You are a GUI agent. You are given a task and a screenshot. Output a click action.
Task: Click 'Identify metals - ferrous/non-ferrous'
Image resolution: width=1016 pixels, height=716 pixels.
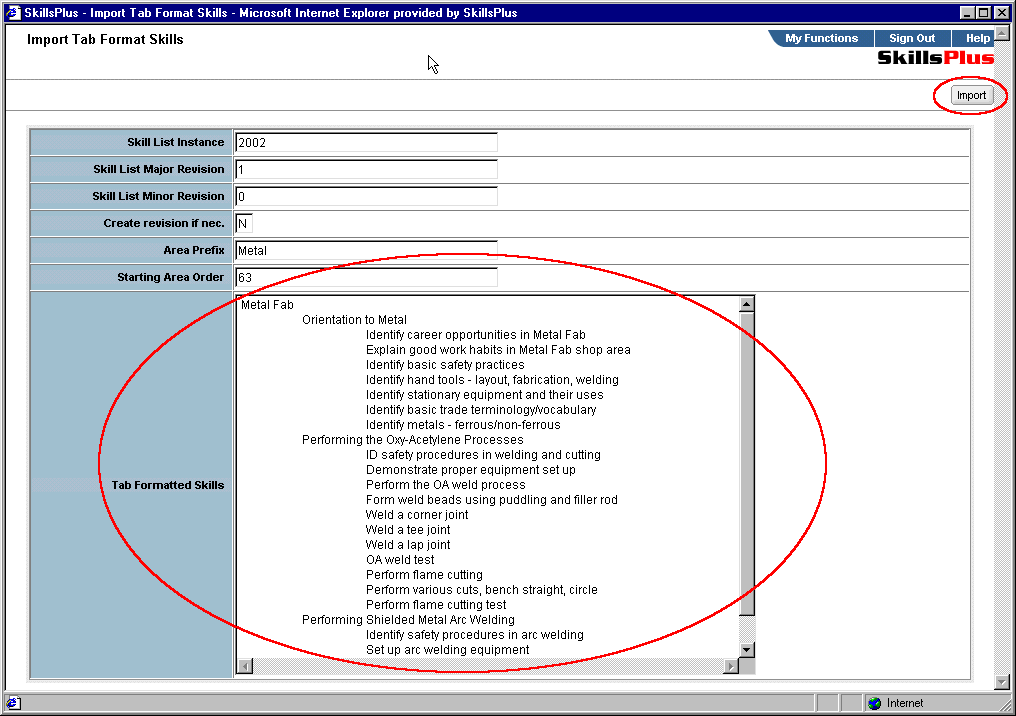pos(463,425)
